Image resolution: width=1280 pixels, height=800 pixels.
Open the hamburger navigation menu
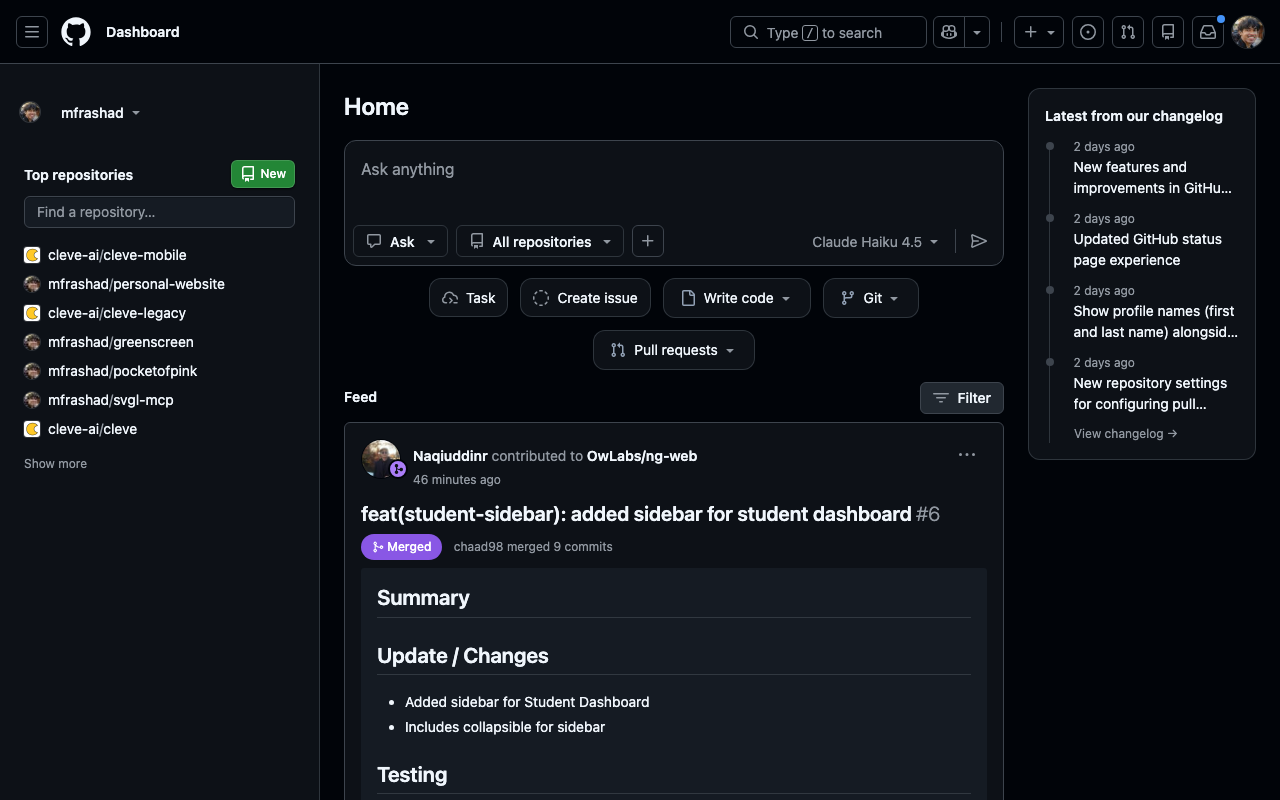(x=31, y=31)
